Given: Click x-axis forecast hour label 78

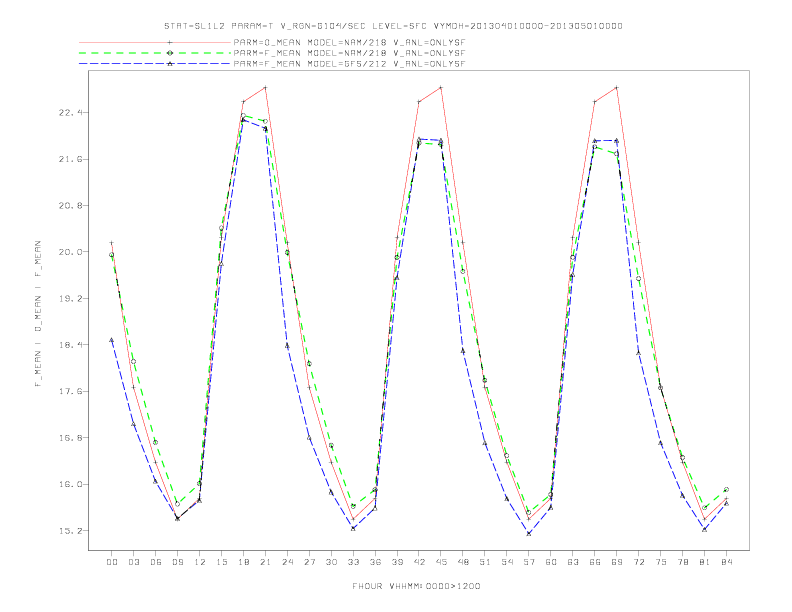Looking at the screenshot, I should 683,562.
